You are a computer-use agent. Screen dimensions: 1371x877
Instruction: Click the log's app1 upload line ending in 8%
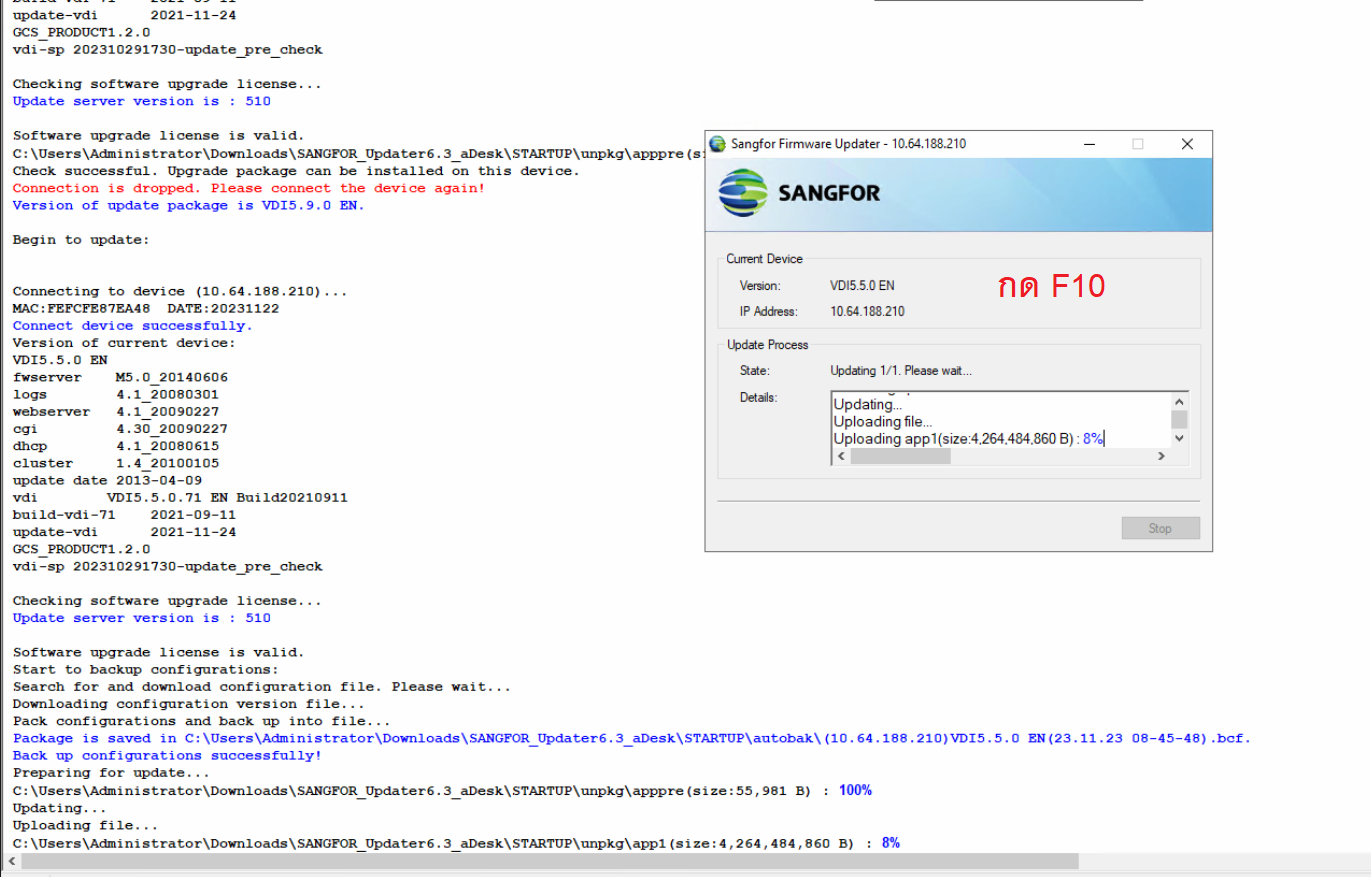pos(456,843)
